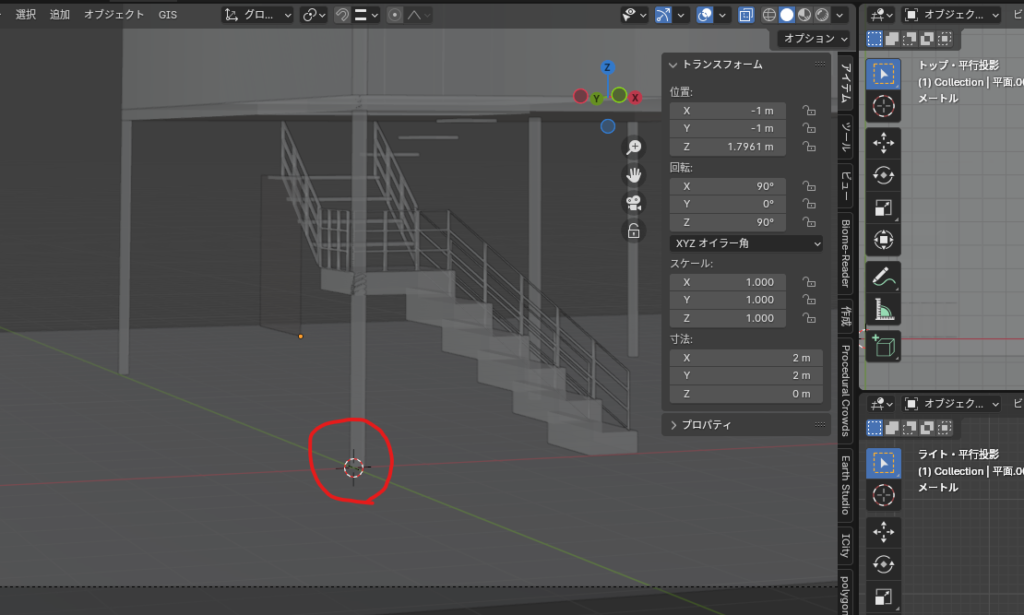The height and width of the screenshot is (615, 1024).
Task: Select the Add Cube tool
Action: click(883, 346)
